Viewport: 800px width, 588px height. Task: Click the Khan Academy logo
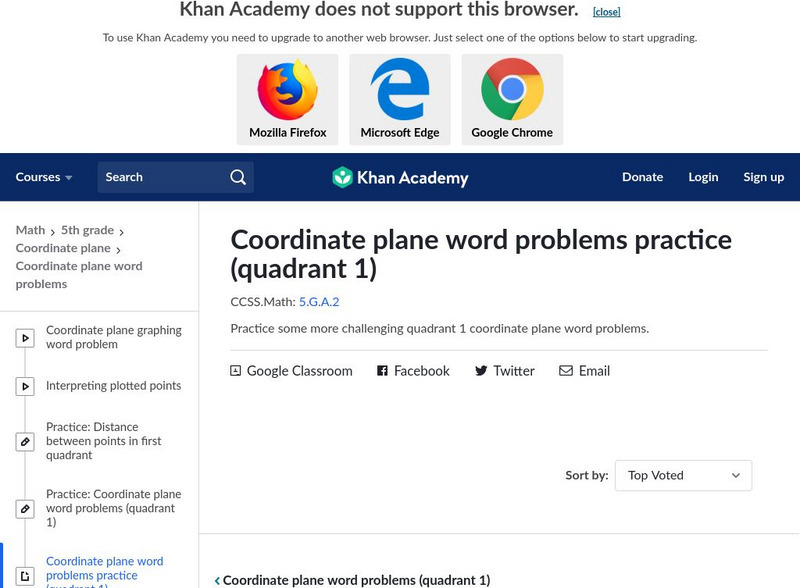pos(400,178)
